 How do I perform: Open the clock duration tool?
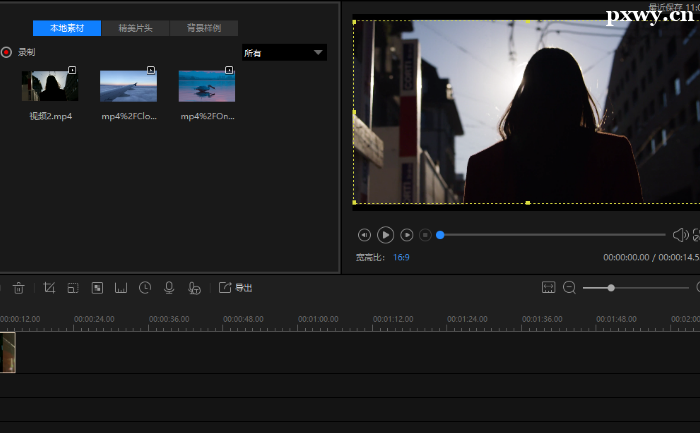tap(145, 288)
